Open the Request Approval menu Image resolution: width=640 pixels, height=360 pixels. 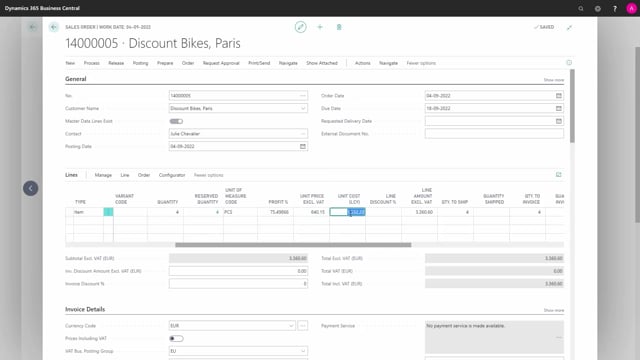[x=221, y=63]
